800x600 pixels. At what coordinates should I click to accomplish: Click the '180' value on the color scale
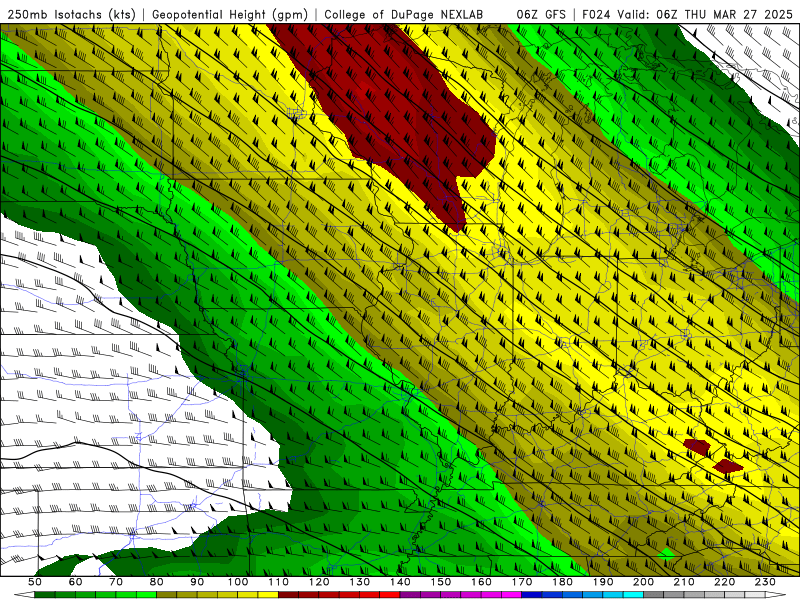(562, 582)
